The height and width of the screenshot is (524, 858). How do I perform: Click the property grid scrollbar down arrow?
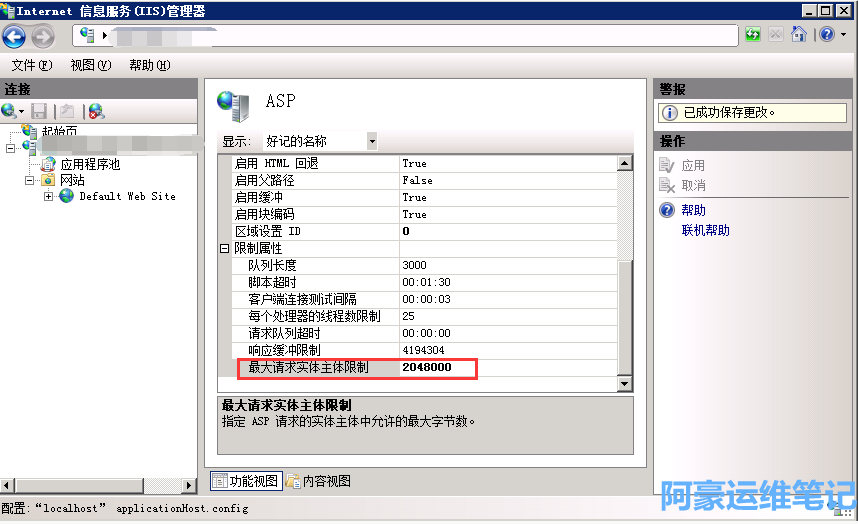pos(625,384)
